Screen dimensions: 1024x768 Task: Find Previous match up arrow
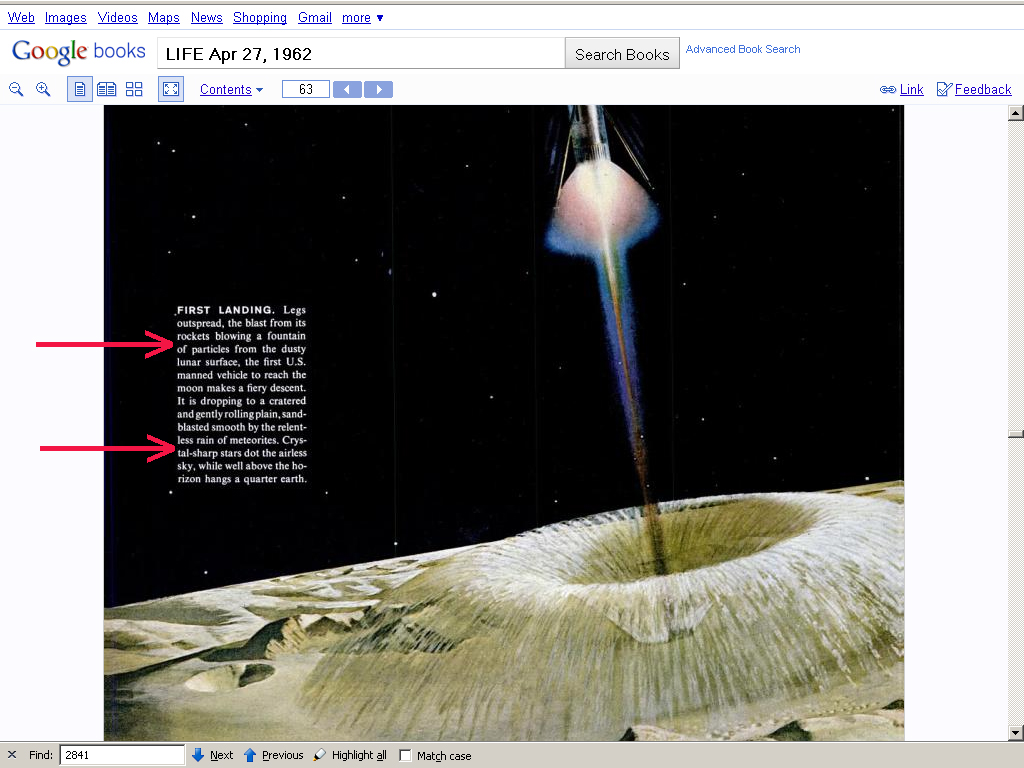coord(249,755)
